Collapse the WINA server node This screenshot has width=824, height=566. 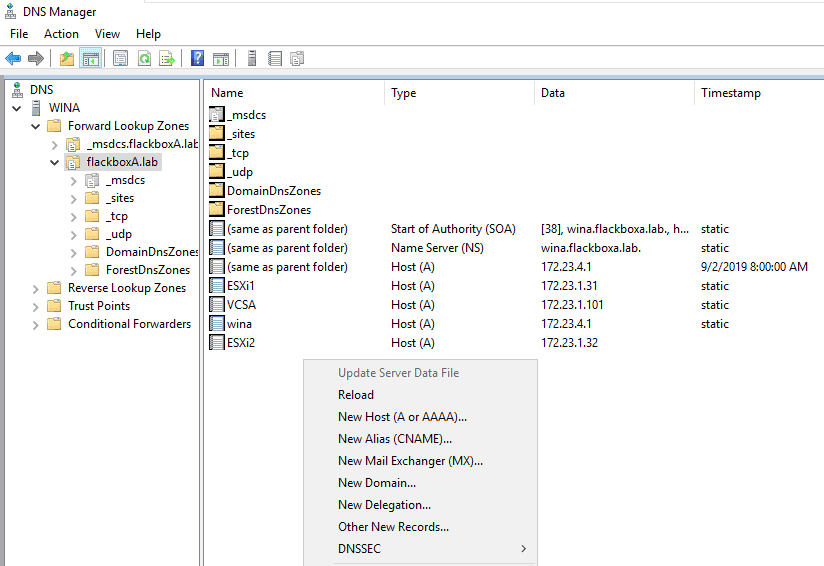tap(18, 108)
